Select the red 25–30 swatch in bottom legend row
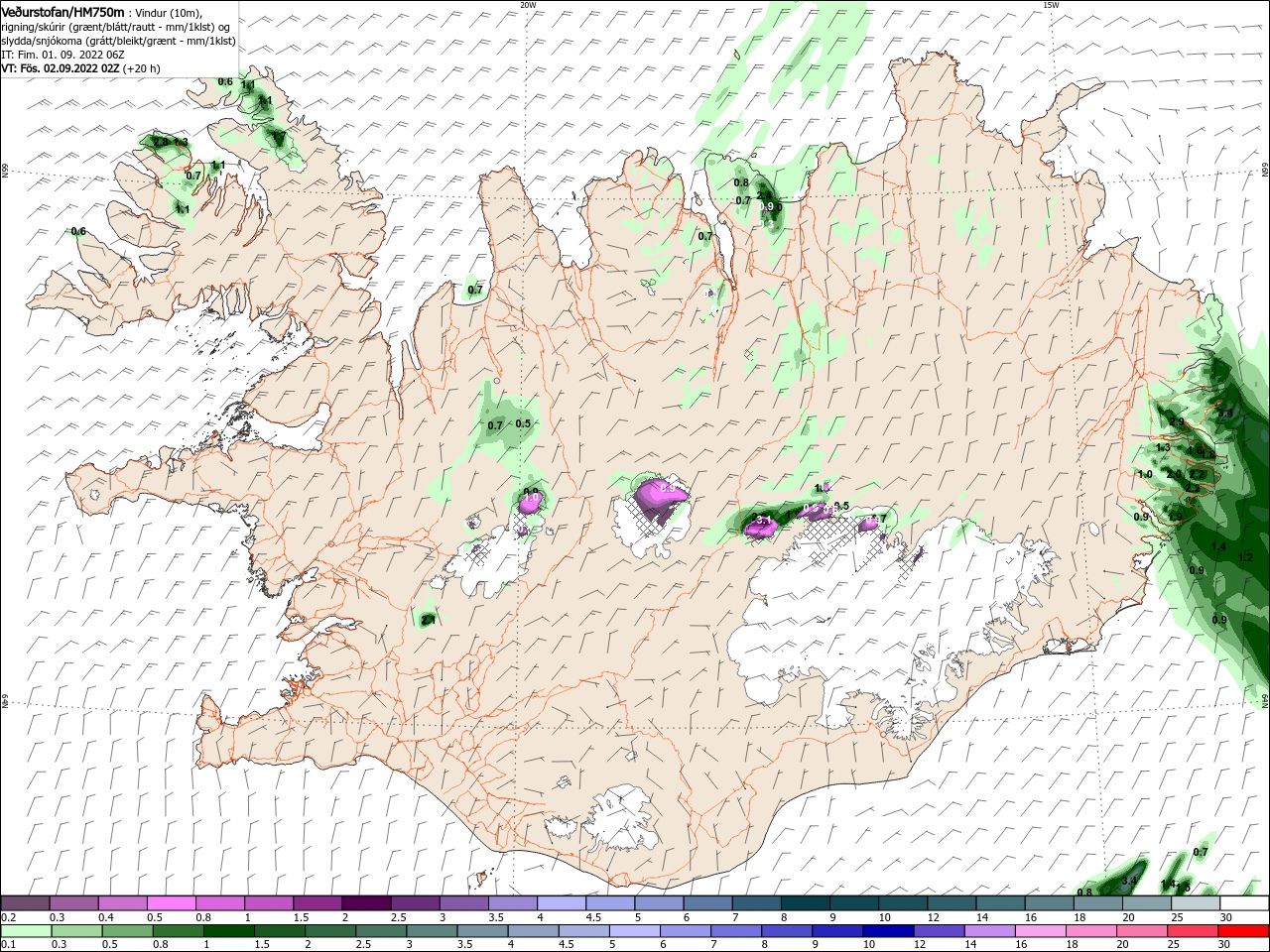This screenshot has width=1270, height=952. (1244, 931)
